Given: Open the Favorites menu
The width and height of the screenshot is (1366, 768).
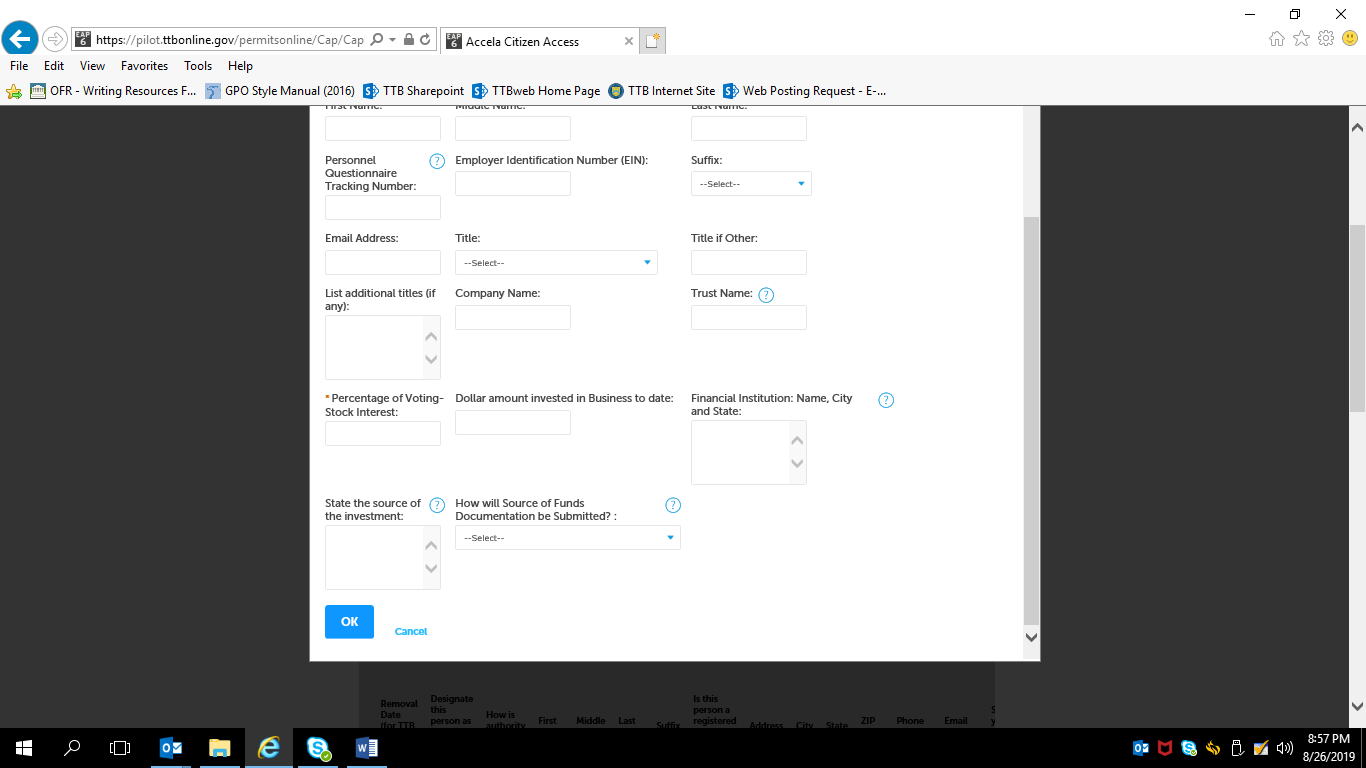Looking at the screenshot, I should coord(145,66).
